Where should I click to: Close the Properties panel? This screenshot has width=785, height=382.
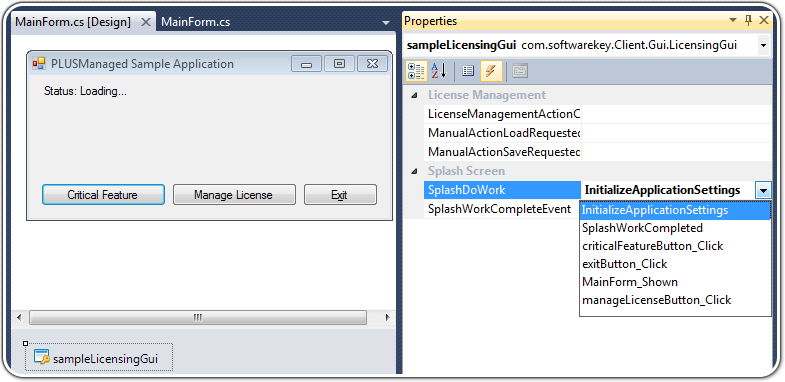tap(763, 21)
